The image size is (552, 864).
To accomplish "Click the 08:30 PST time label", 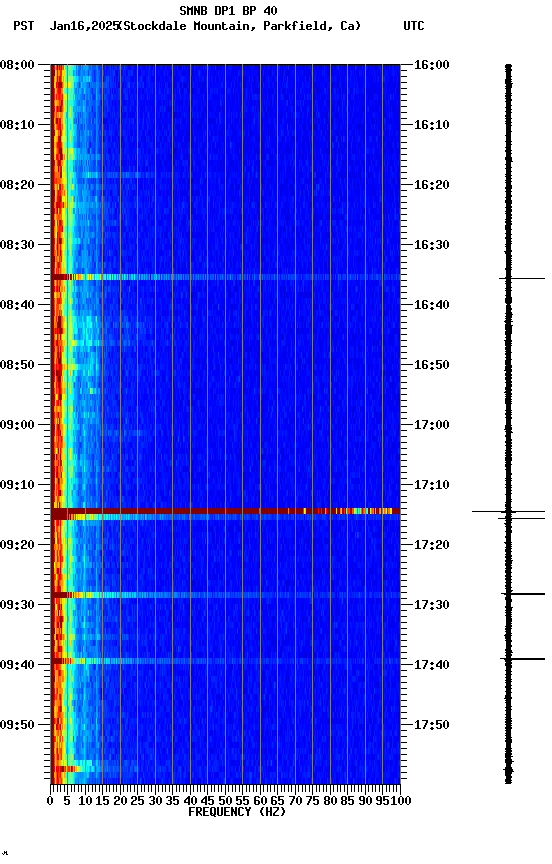I will [x=17, y=245].
